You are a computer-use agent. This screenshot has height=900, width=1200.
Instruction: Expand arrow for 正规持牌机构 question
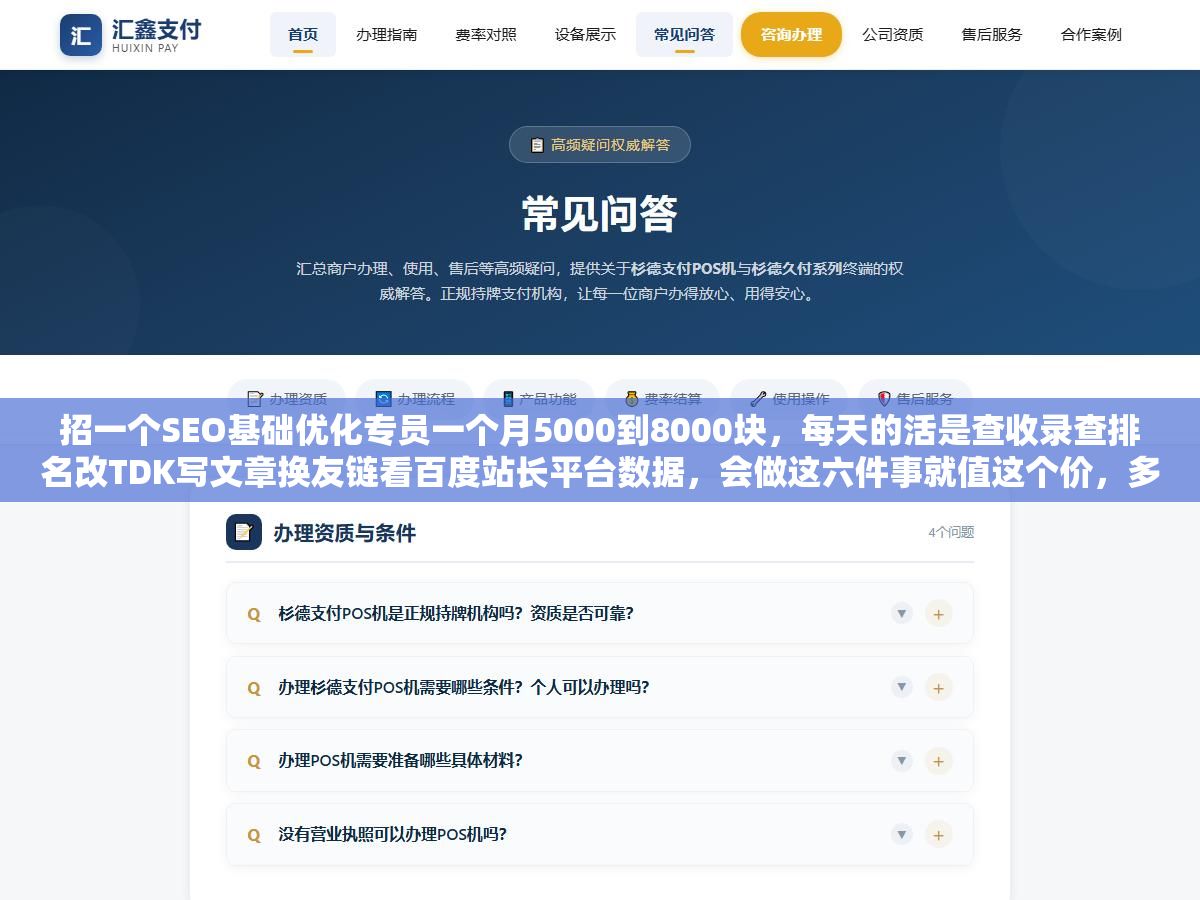pyautogui.click(x=902, y=613)
